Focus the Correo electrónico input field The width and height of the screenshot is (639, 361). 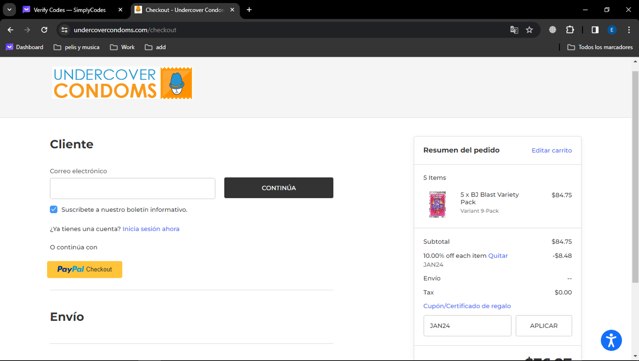[132, 188]
